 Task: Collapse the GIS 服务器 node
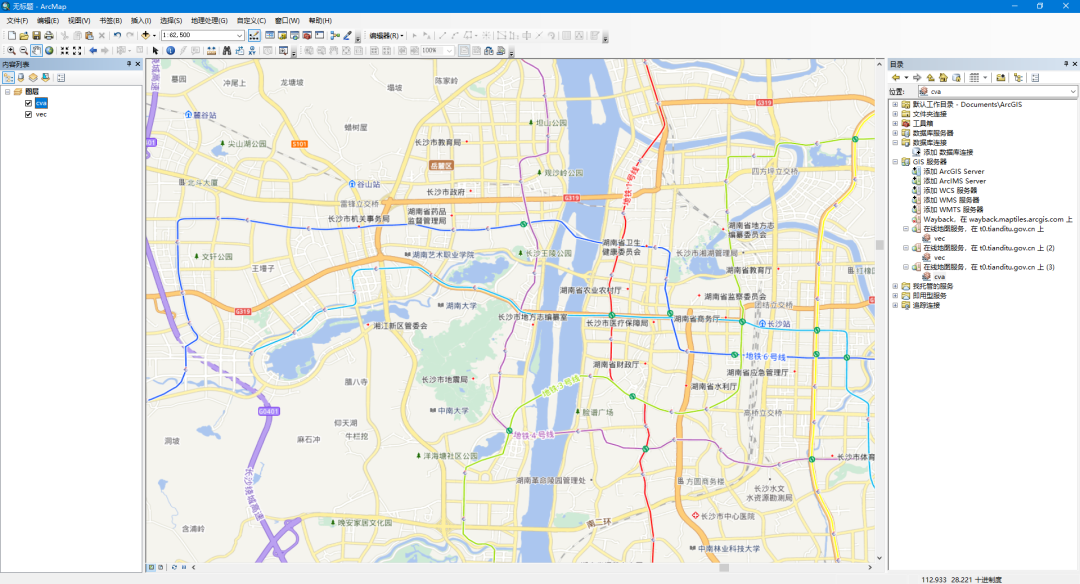(895, 162)
